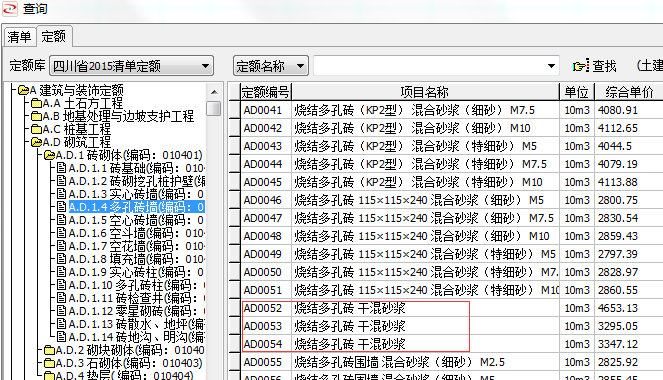
Task: Click the 定额编号 column header
Action: pos(266,92)
